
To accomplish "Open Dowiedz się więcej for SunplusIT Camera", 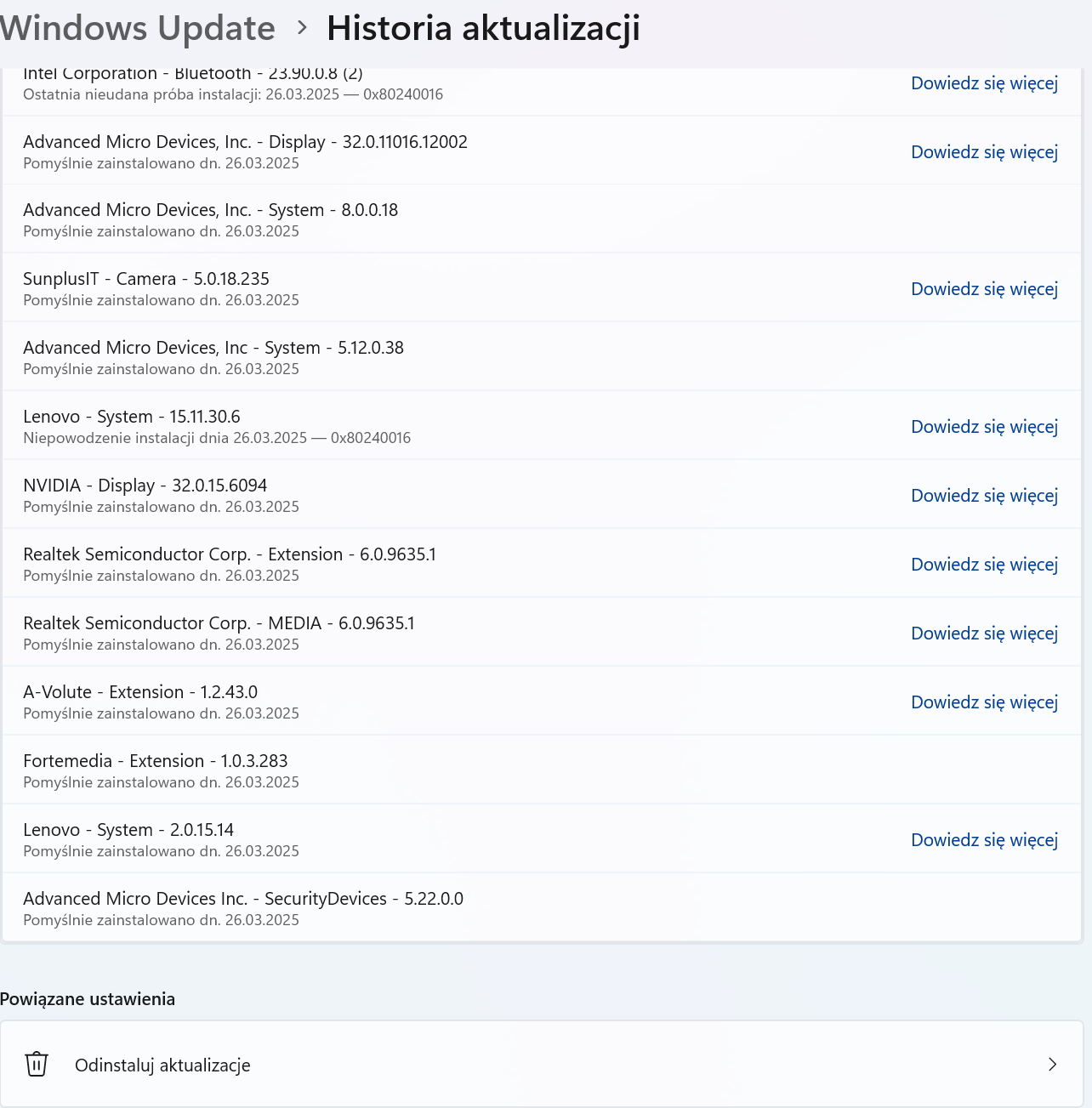I will click(x=984, y=289).
